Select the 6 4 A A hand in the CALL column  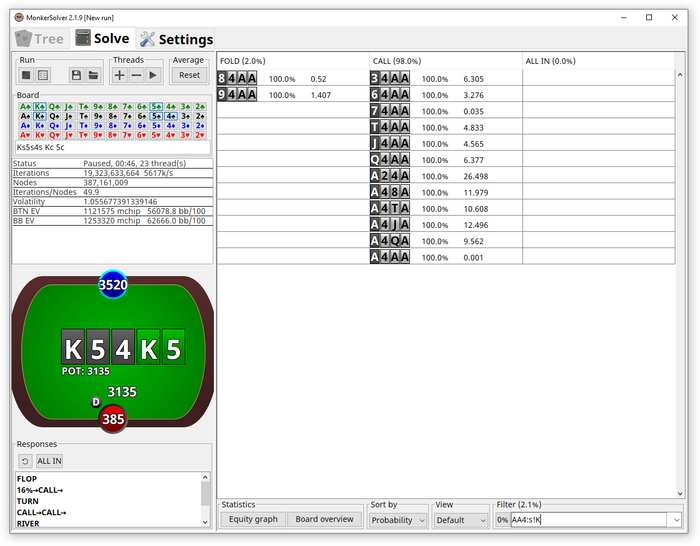click(390, 95)
